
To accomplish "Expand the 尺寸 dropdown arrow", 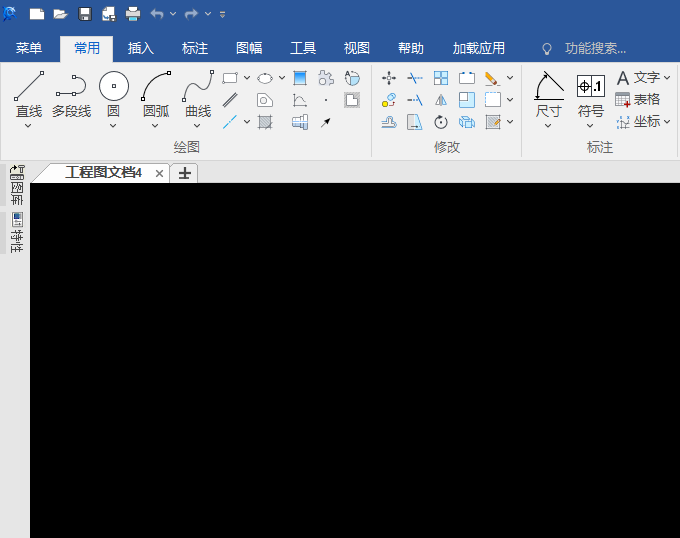I will [548, 126].
